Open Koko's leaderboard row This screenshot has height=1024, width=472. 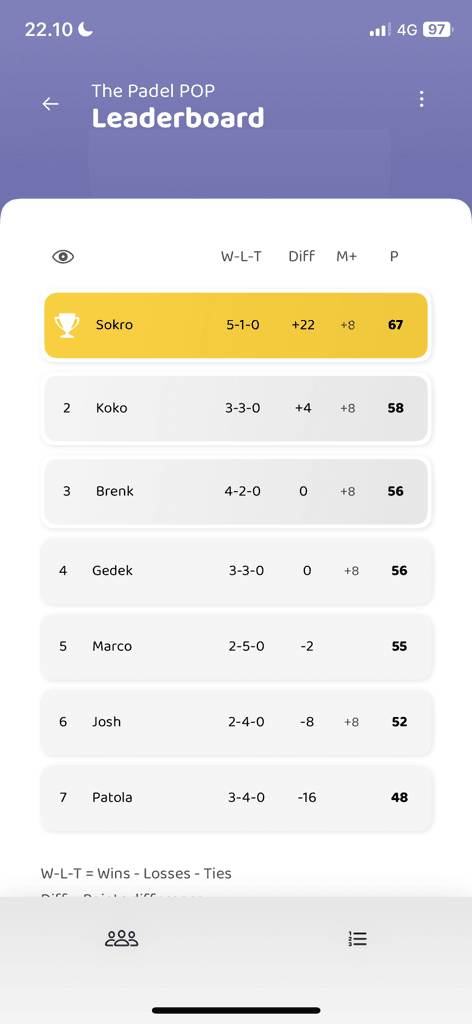[236, 408]
